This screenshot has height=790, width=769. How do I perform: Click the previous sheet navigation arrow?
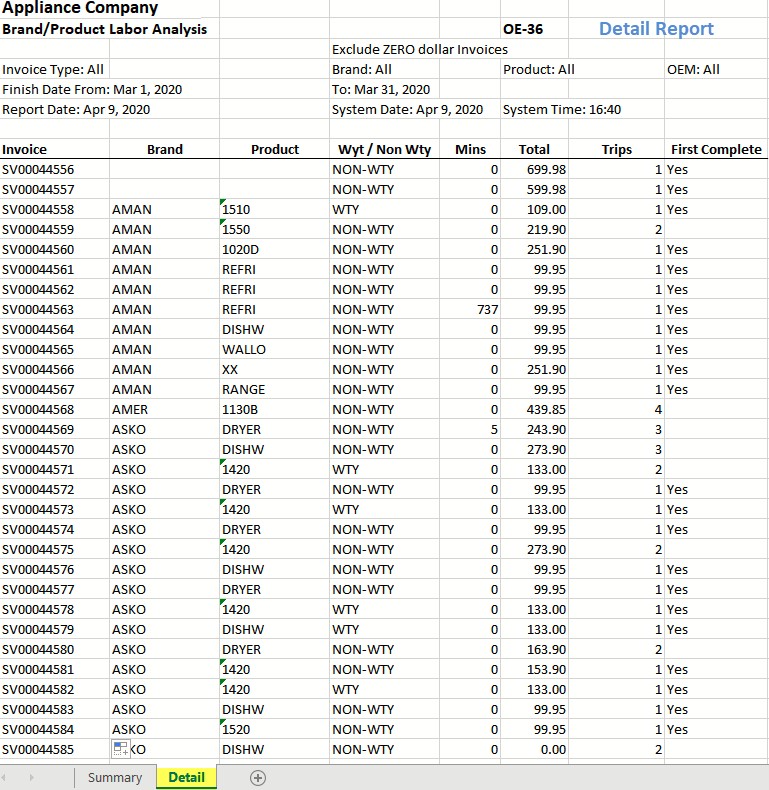(6, 778)
